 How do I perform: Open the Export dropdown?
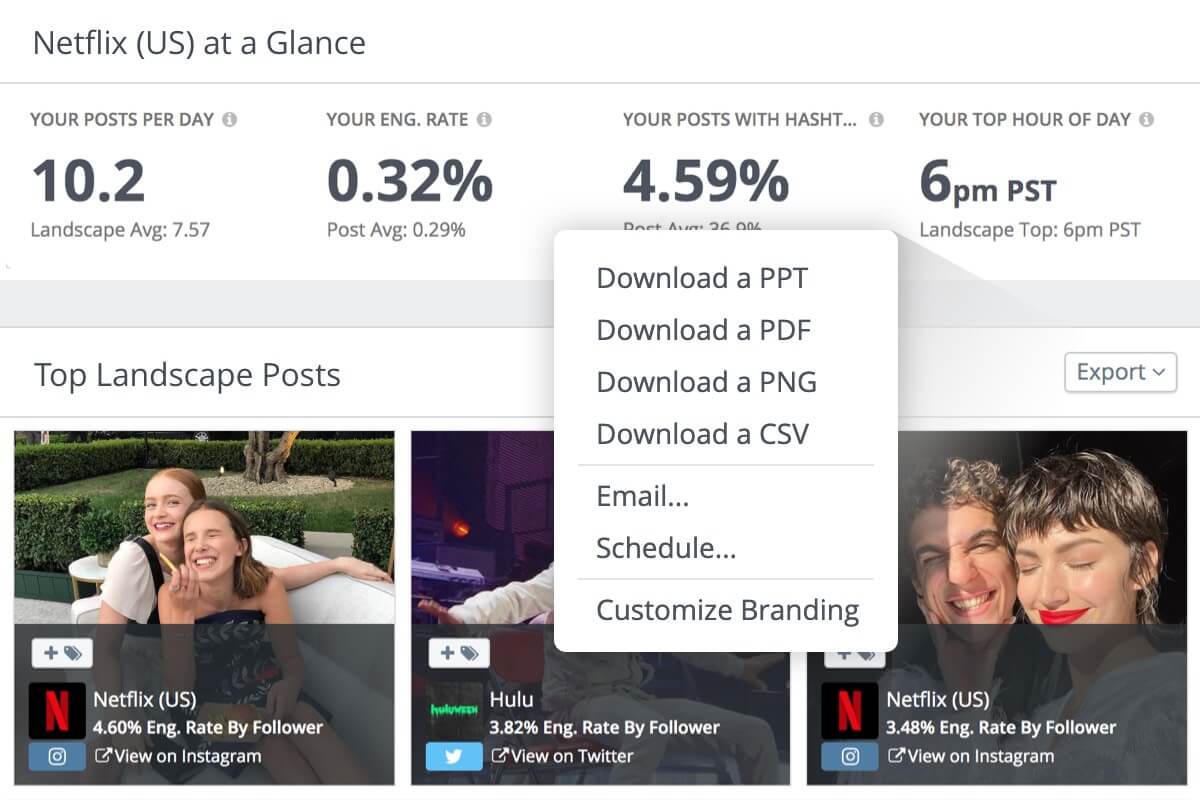click(x=1121, y=372)
